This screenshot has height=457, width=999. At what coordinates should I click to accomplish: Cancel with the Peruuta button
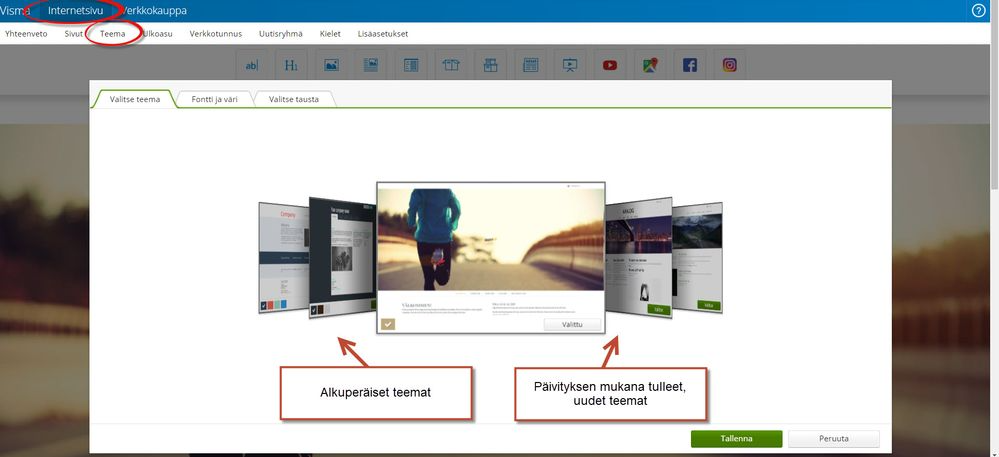click(x=834, y=439)
